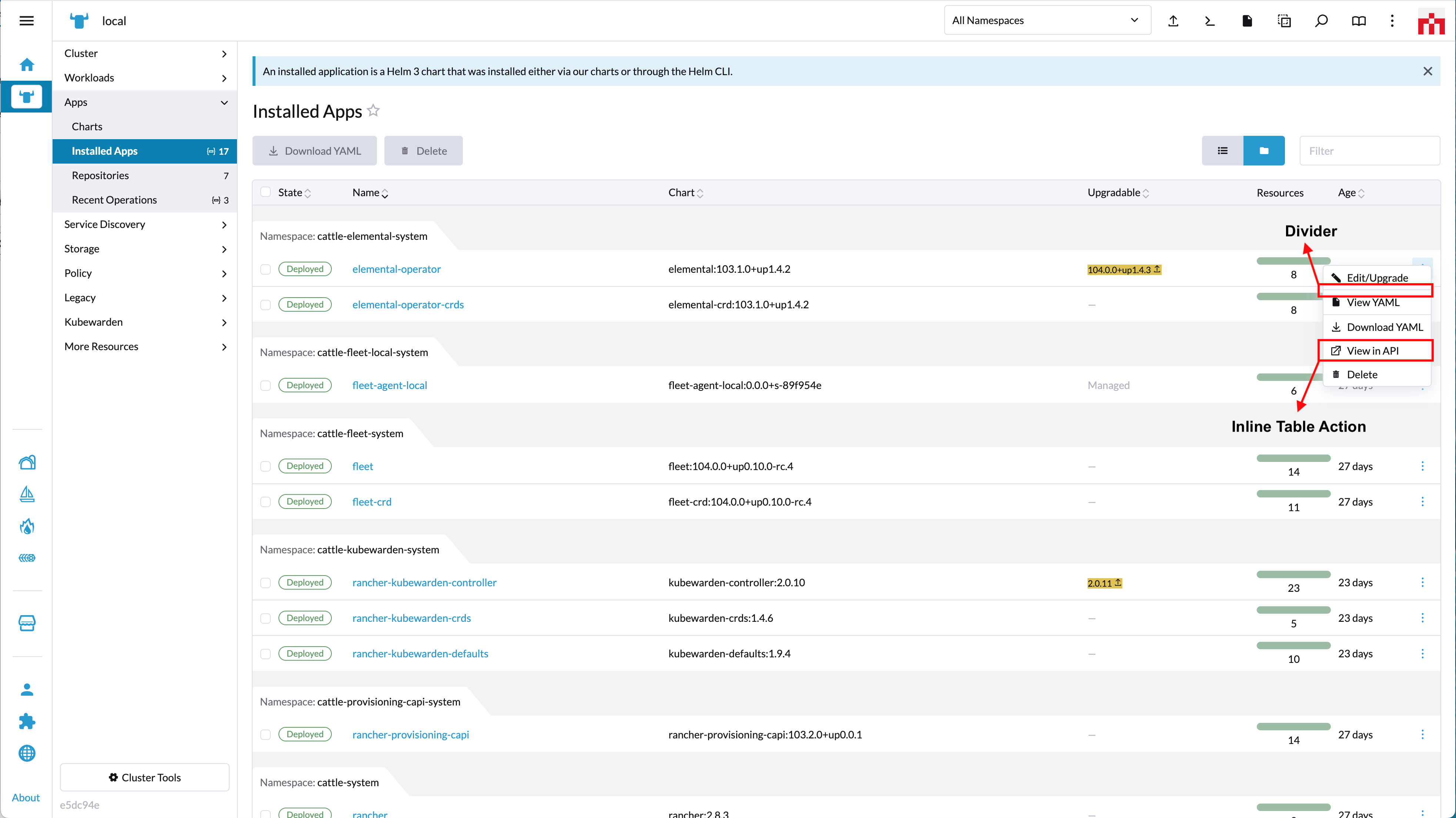Check the rancher-kubewarden-controller row checkbox

click(x=265, y=583)
